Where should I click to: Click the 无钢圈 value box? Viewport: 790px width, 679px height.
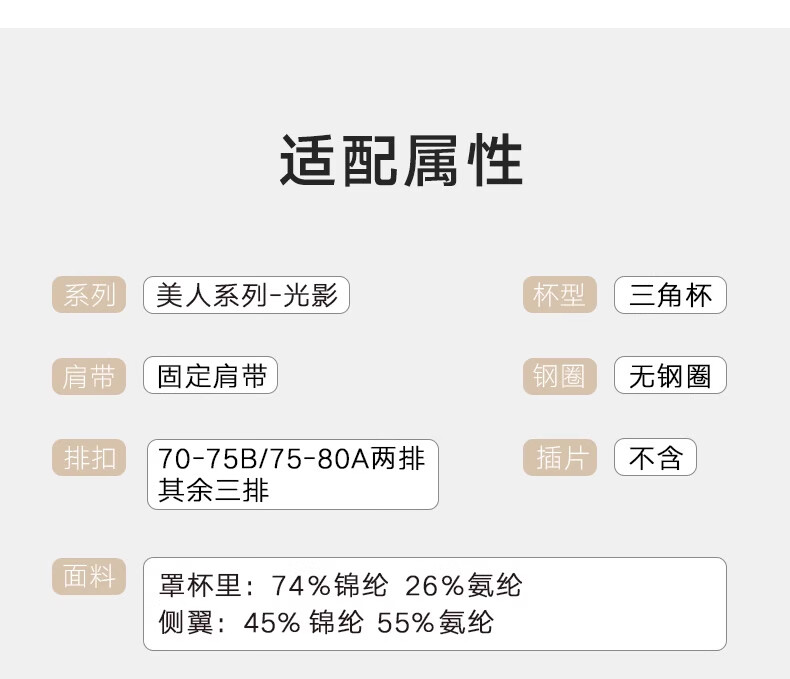tap(670, 376)
